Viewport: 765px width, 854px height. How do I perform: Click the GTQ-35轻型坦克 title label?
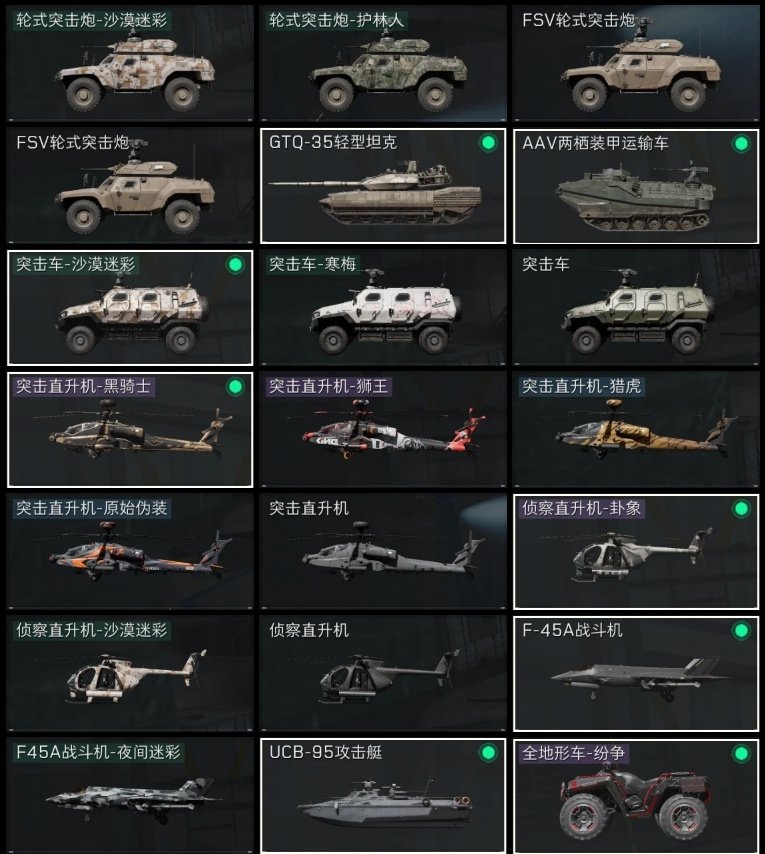coord(333,143)
